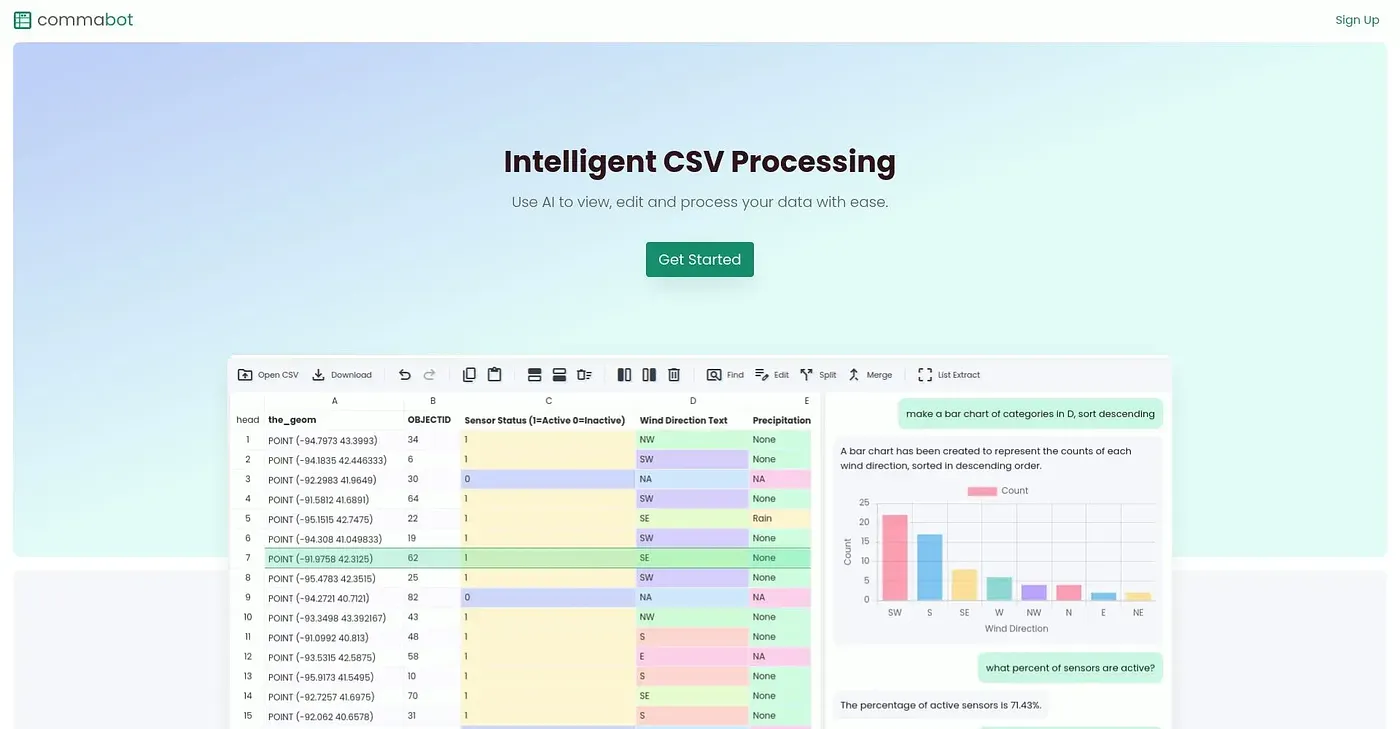Click the Open CSV toolbar button
The height and width of the screenshot is (729, 1400).
(x=268, y=375)
